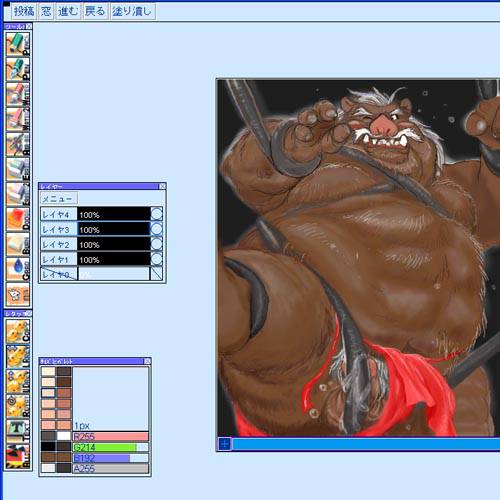Screen dimensions: 500x500
Task: Toggle visibility circle of レイヤ4
Action: pyautogui.click(x=157, y=214)
